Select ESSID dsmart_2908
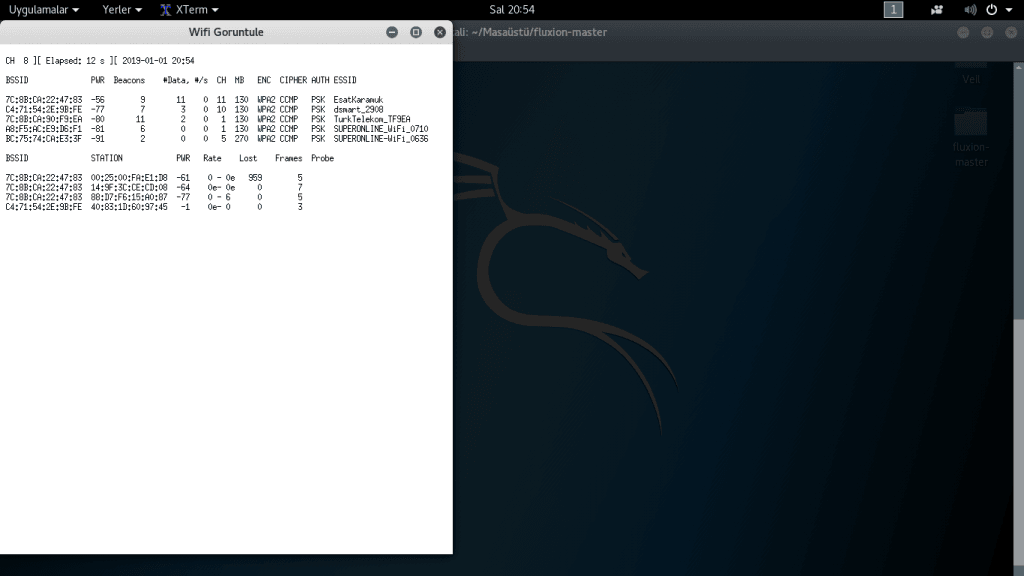This screenshot has height=576, width=1024. click(x=358, y=110)
